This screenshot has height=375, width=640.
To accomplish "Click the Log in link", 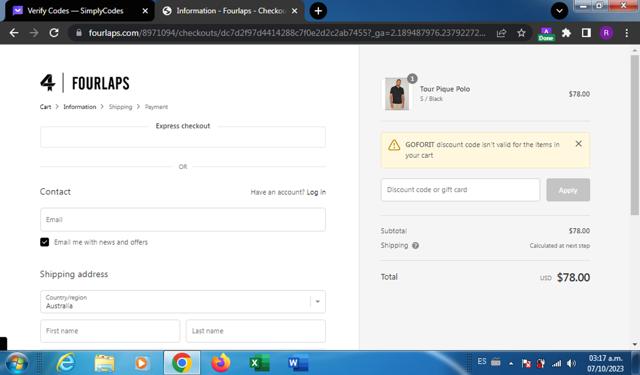I will coord(316,192).
